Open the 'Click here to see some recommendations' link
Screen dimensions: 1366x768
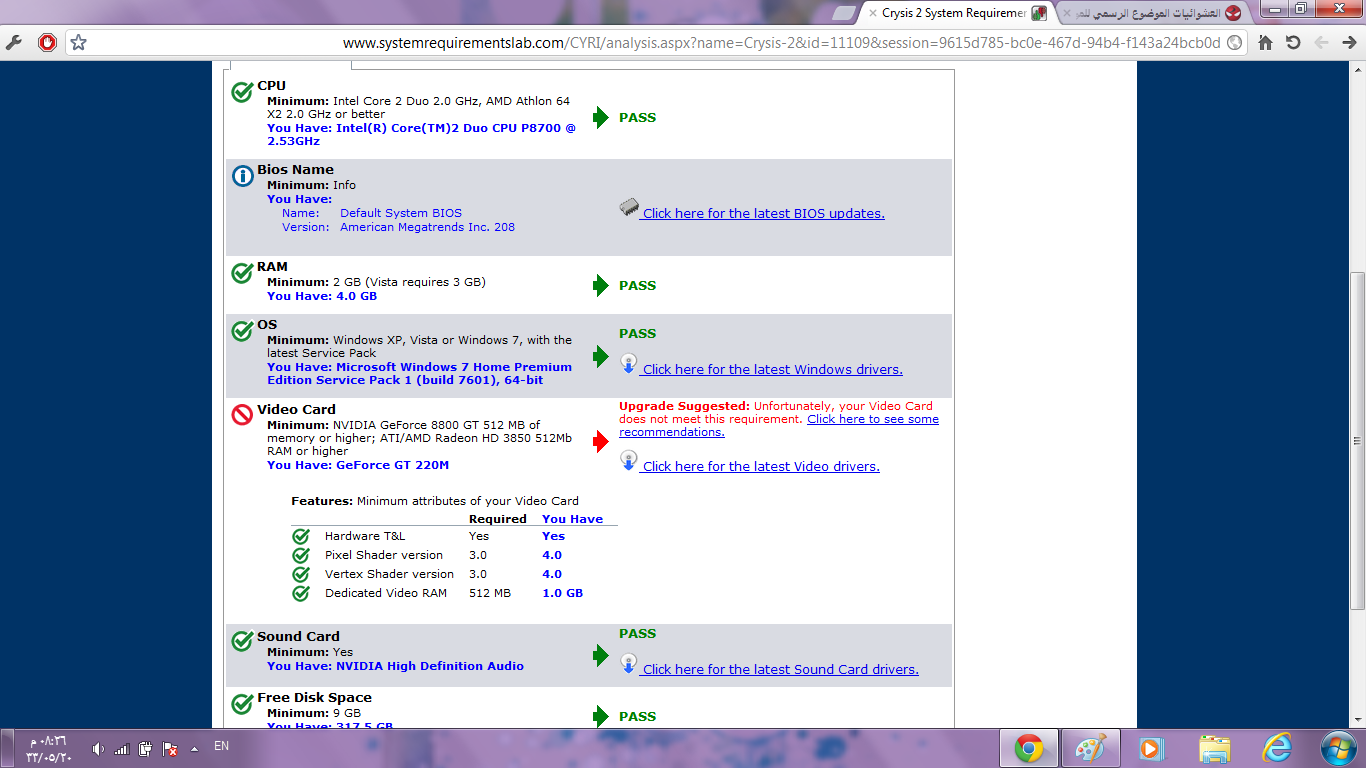(x=779, y=426)
